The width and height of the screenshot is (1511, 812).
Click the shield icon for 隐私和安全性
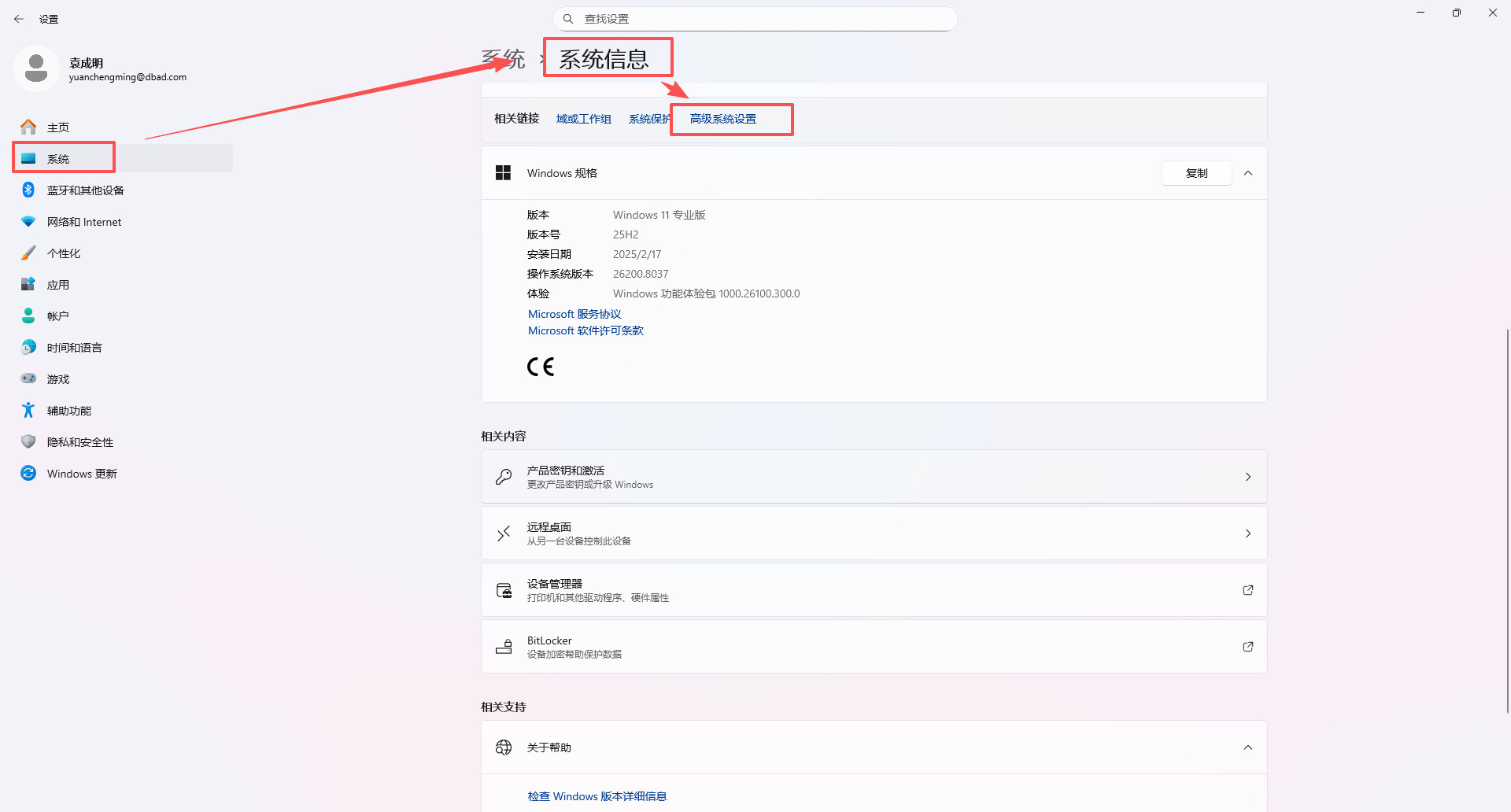(x=28, y=441)
